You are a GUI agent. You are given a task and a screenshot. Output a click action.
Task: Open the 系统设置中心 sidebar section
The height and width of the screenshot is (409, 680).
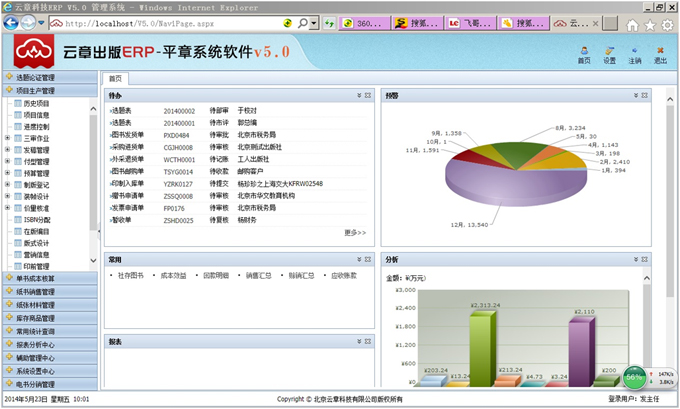click(50, 371)
